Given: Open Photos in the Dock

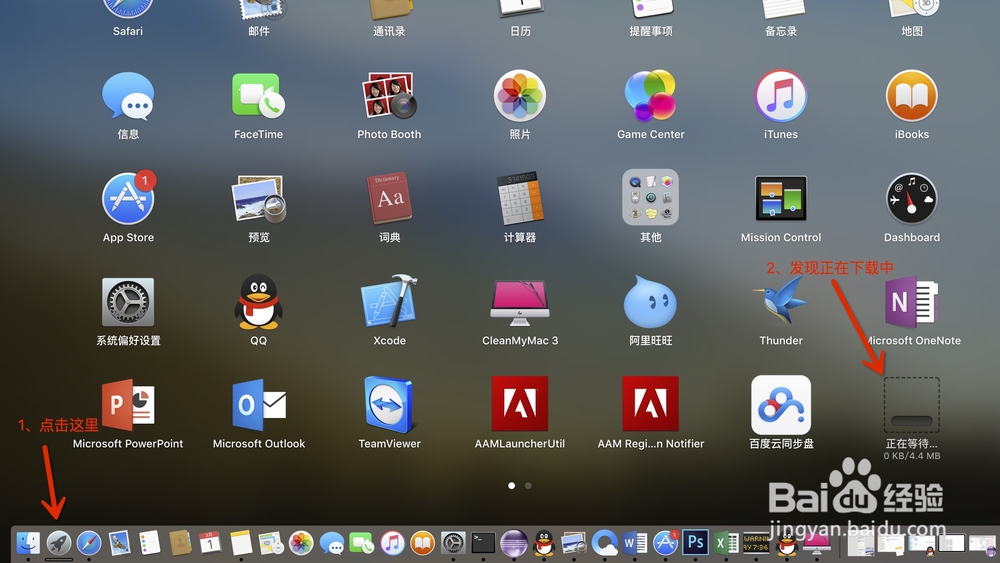Looking at the screenshot, I should click(x=301, y=543).
